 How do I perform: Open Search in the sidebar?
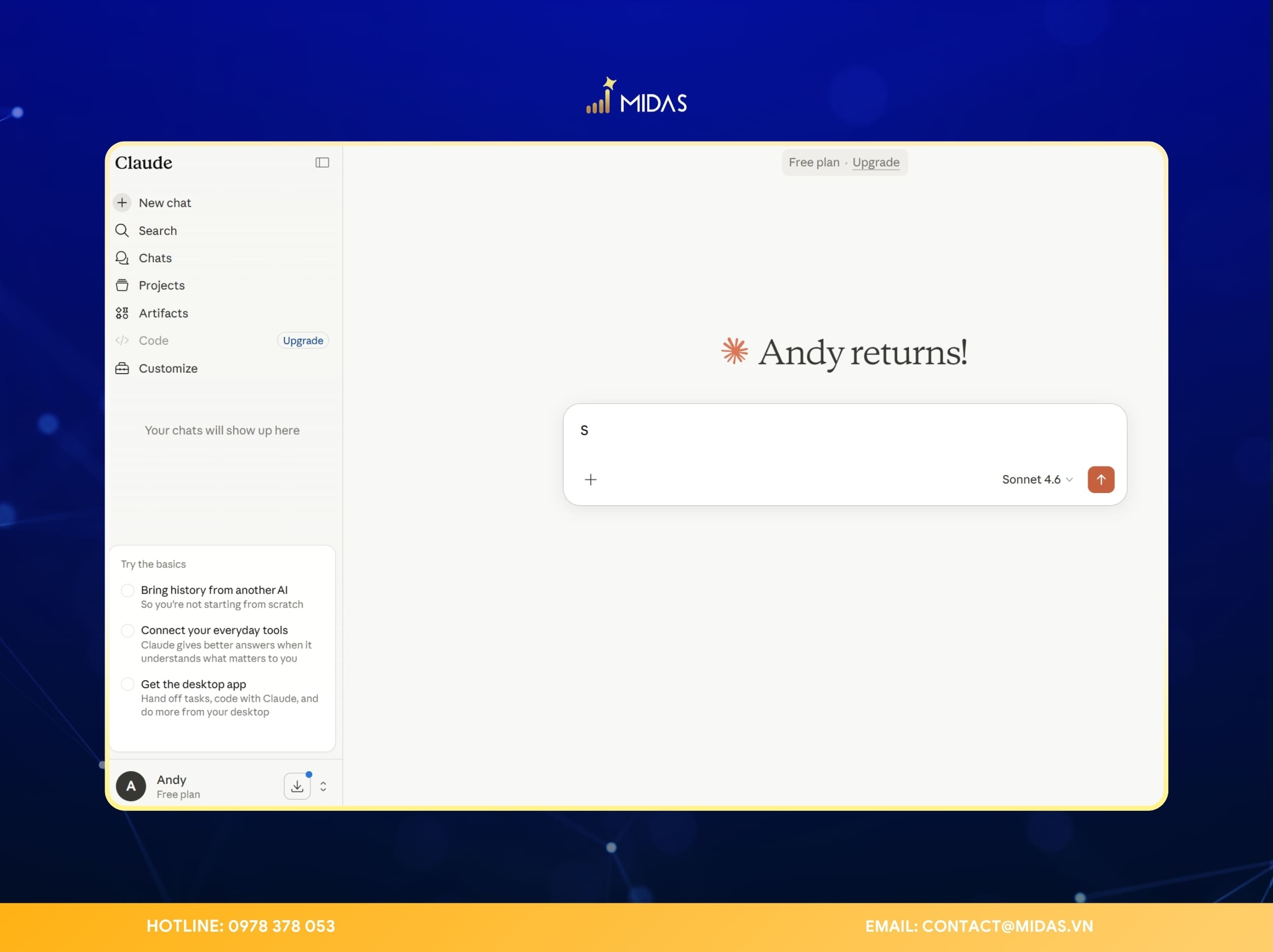(157, 231)
